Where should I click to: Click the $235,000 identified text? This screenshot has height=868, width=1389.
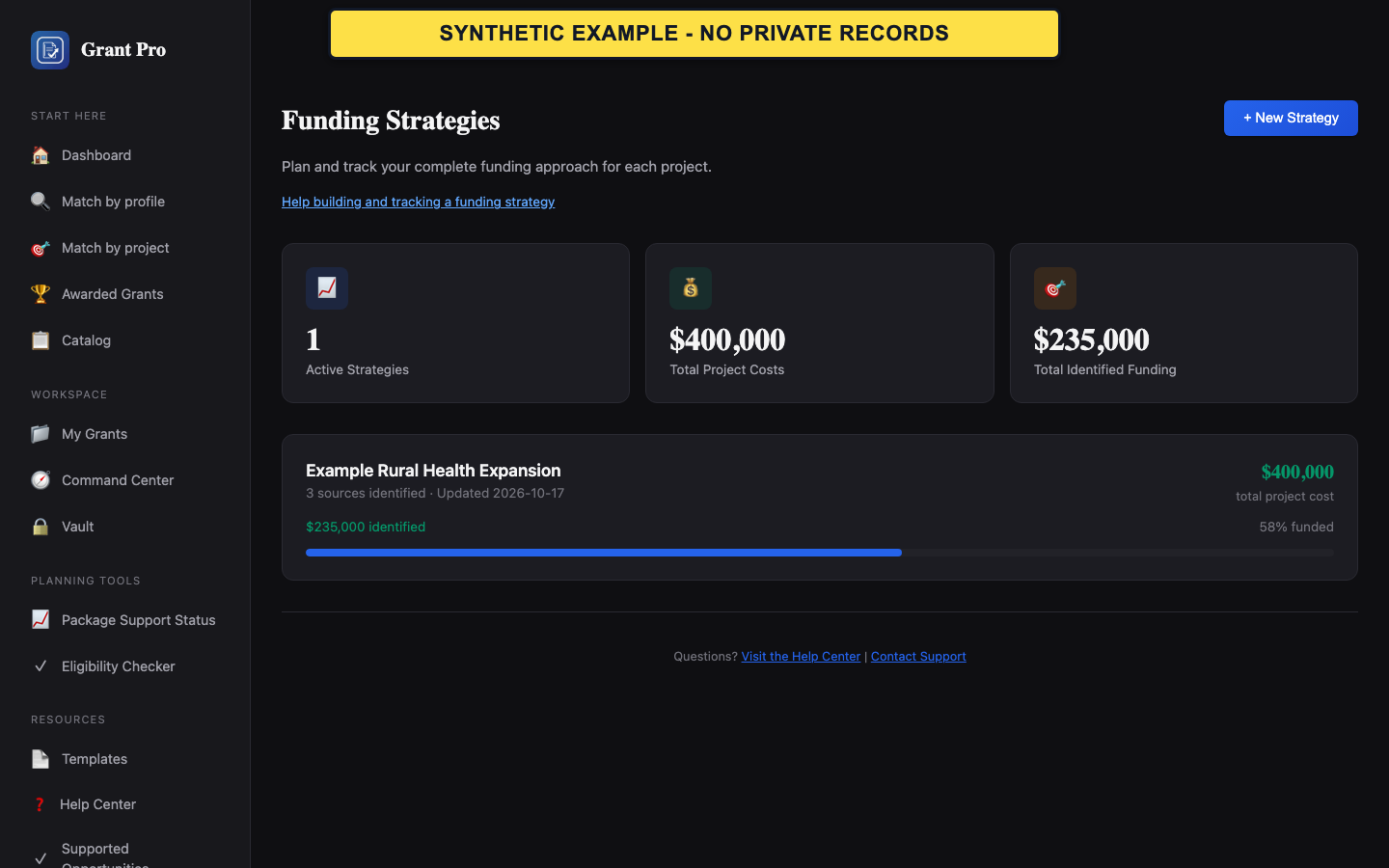point(366,527)
